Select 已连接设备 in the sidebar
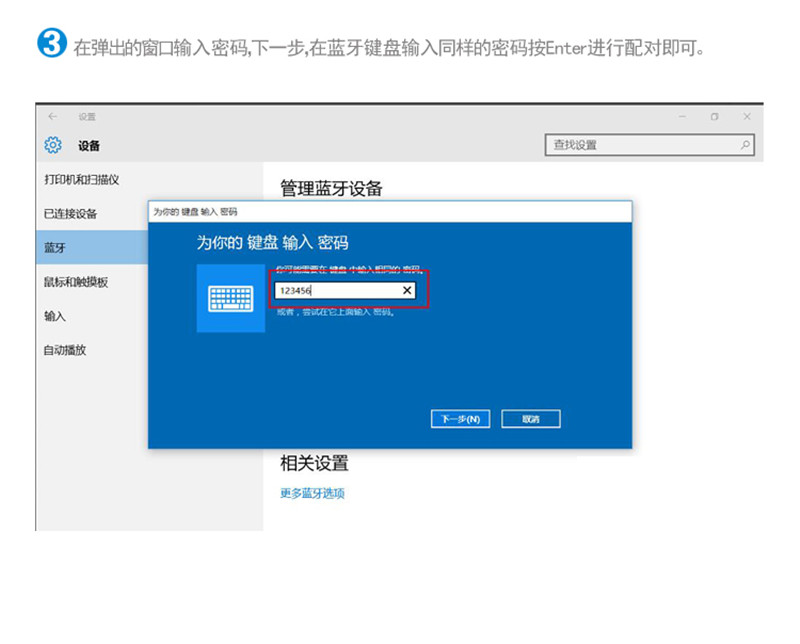Screen dimensions: 800x644 pyautogui.click(x=71, y=214)
